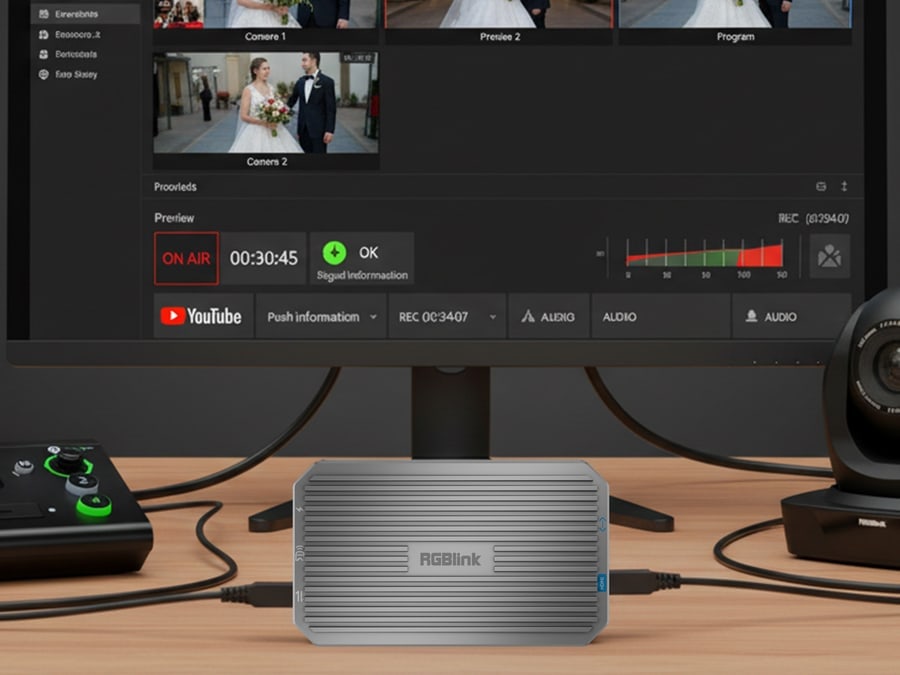Click the globe icon beside Faro Skaey
Viewport: 900px width, 675px height.
click(44, 74)
